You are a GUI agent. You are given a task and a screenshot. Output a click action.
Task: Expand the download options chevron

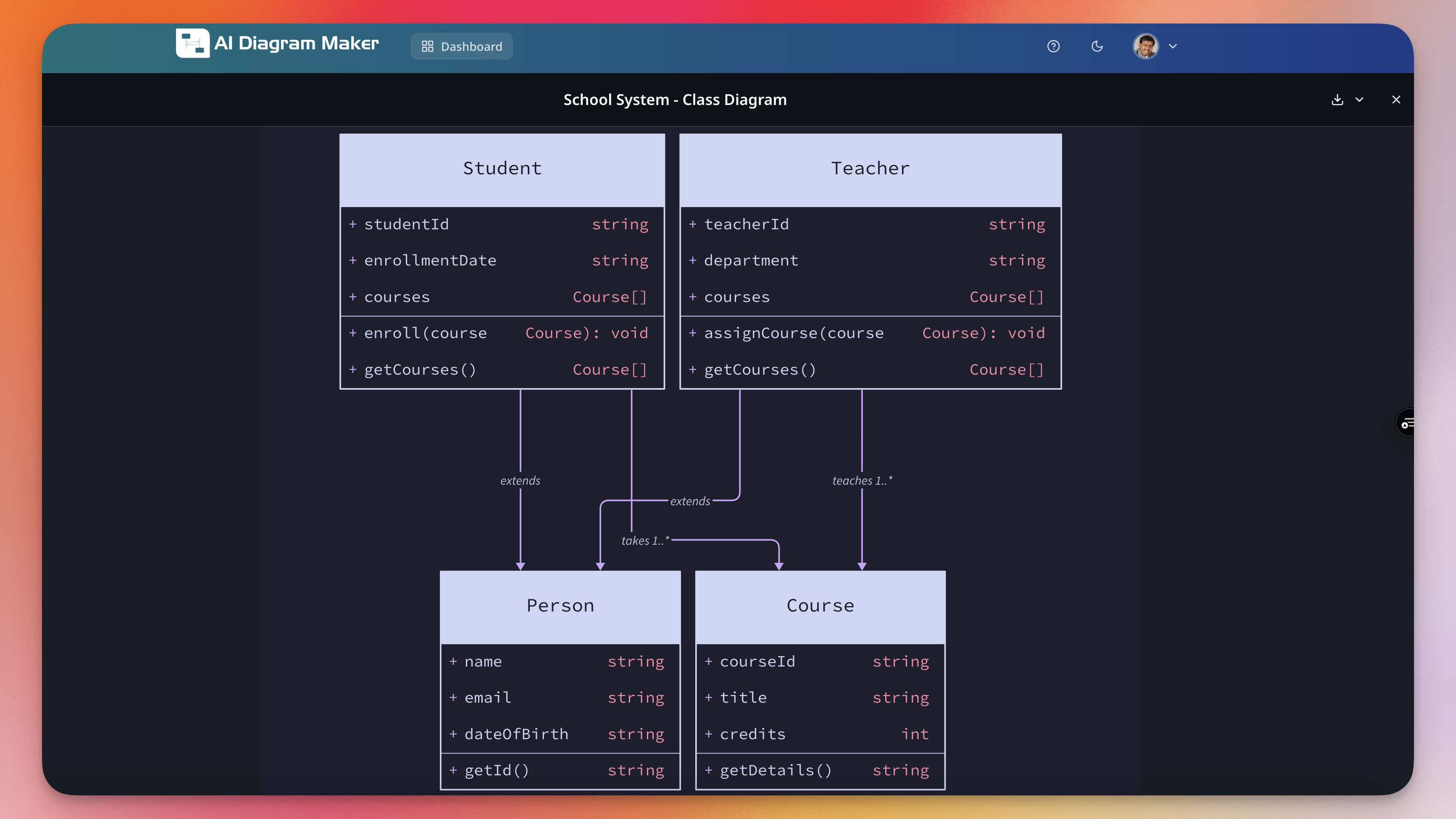tap(1360, 100)
